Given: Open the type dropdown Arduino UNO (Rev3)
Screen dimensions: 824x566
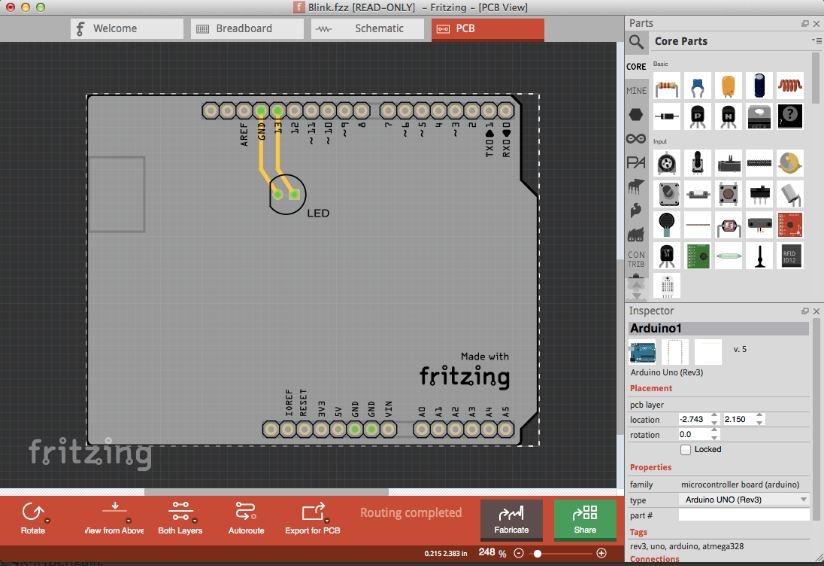Looking at the screenshot, I should pos(744,500).
